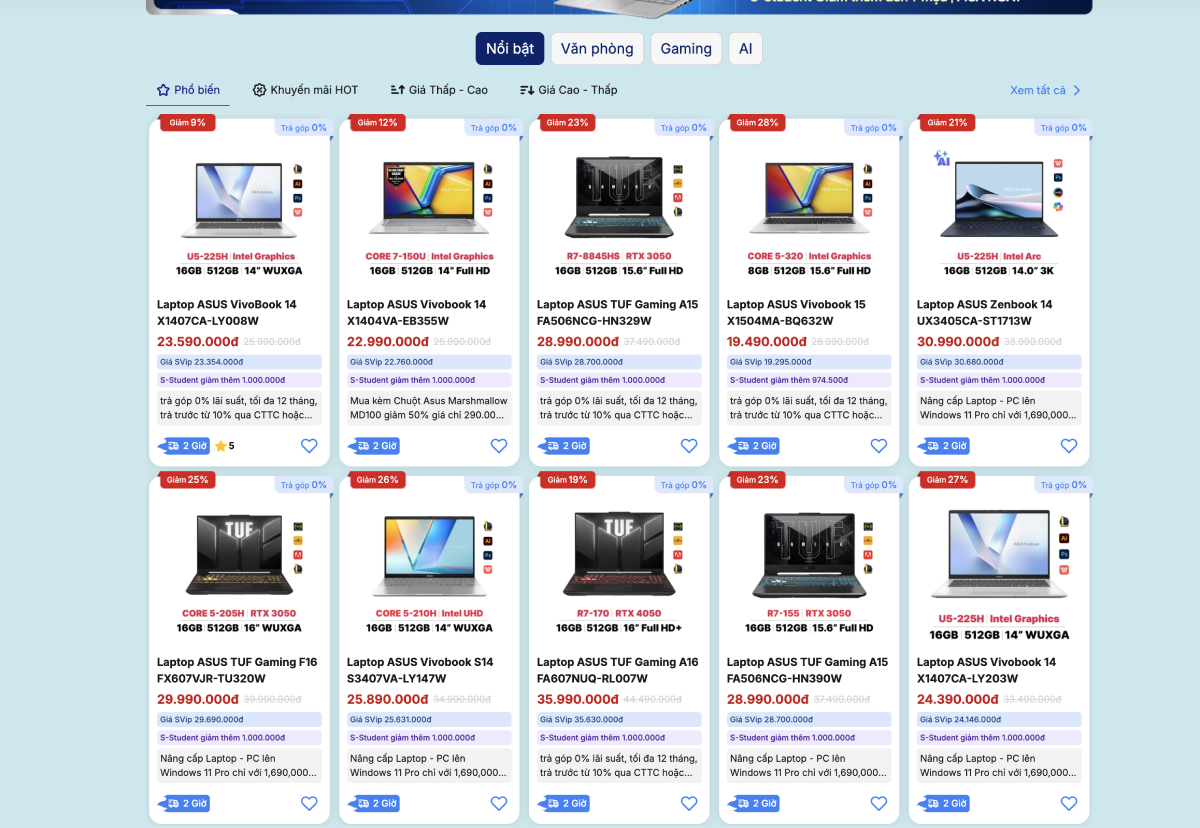The height and width of the screenshot is (828, 1200).
Task: Toggle favorite heart on Vivobook S14 S3407VA-LY147W
Action: 499,803
